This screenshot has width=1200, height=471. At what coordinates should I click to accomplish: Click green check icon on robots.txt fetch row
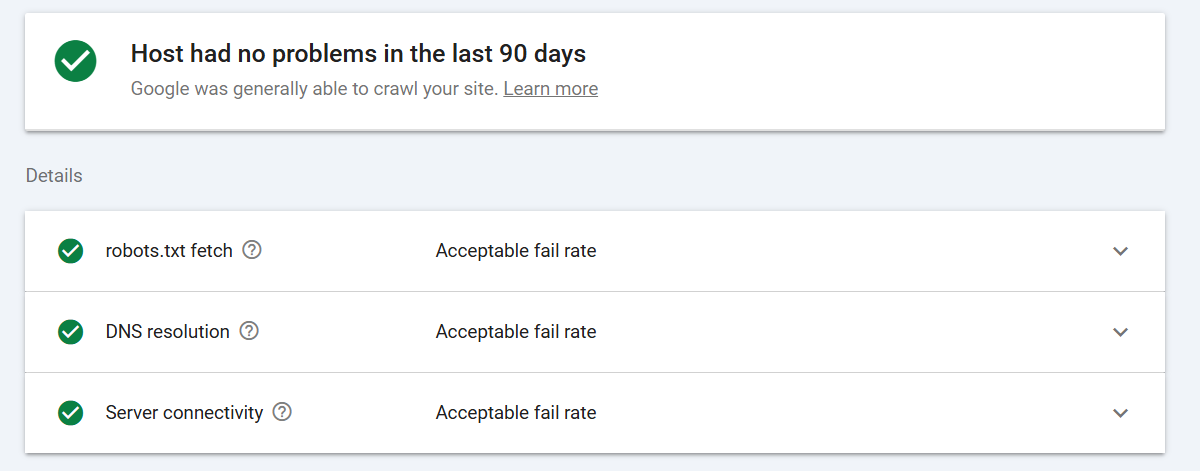[x=70, y=251]
